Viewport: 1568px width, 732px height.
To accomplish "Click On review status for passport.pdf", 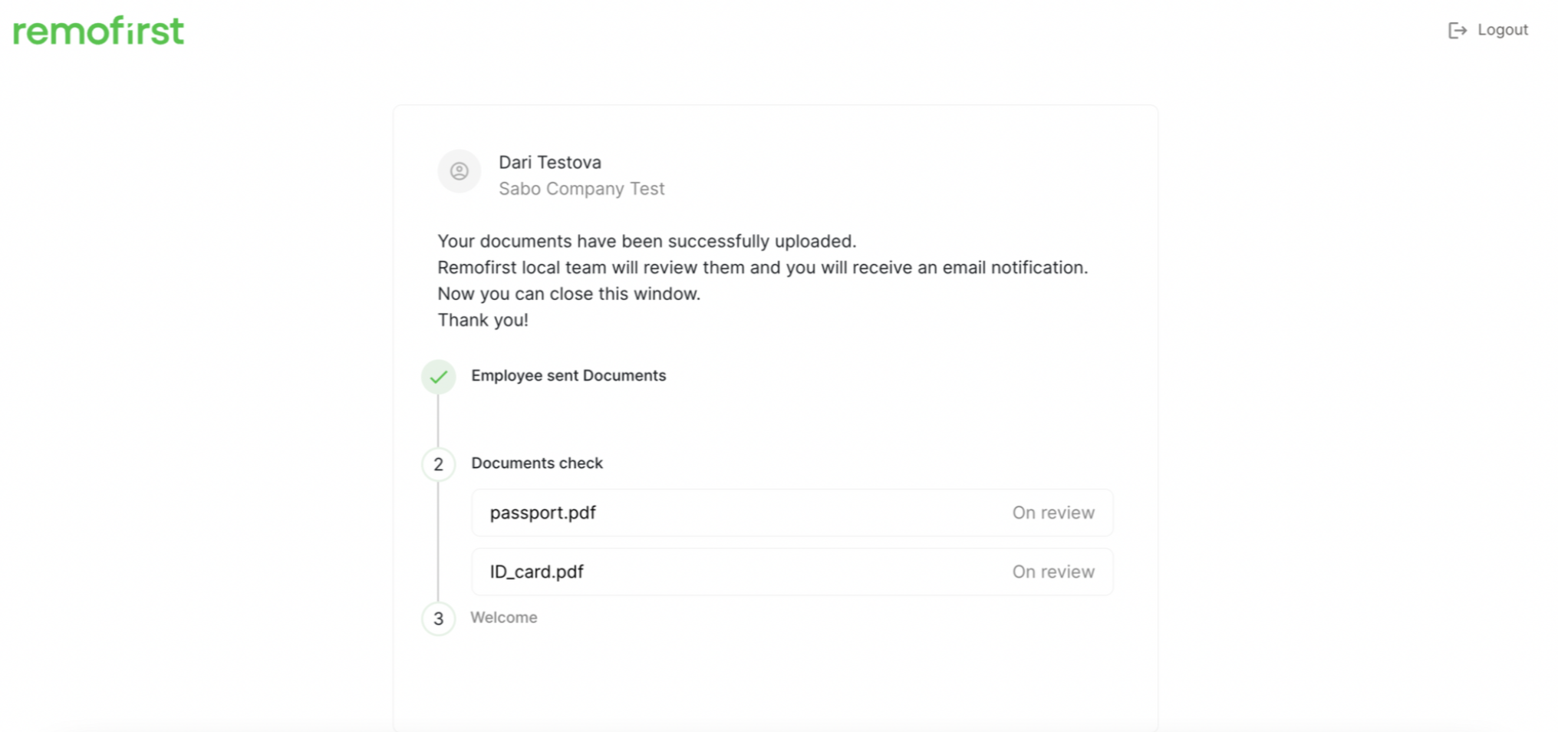I will click(x=1053, y=513).
